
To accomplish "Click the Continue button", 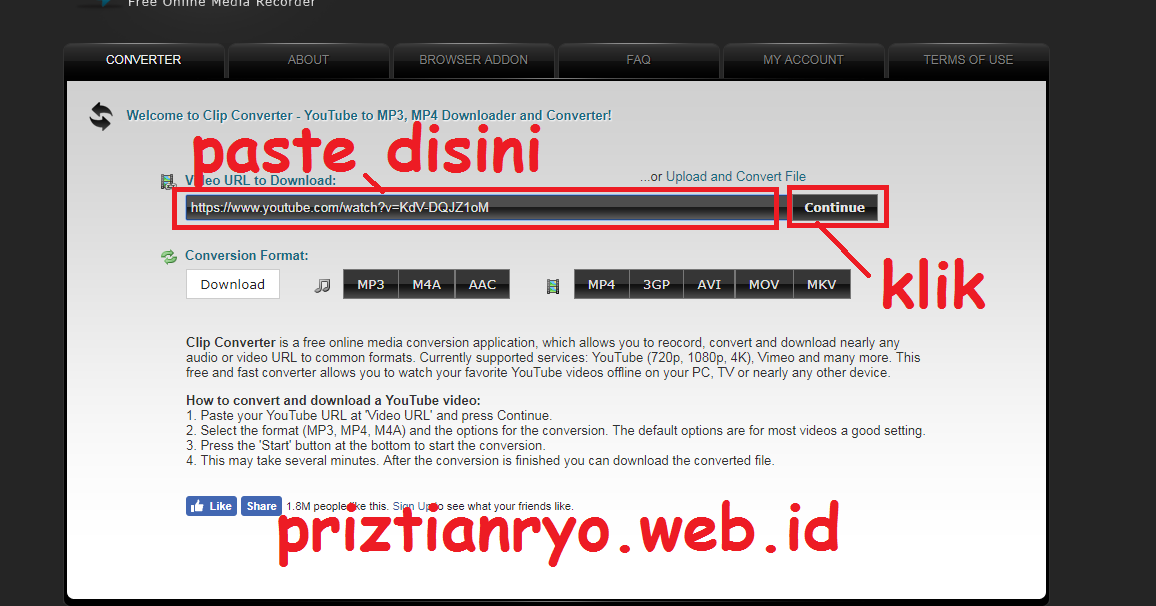I will pyautogui.click(x=835, y=208).
